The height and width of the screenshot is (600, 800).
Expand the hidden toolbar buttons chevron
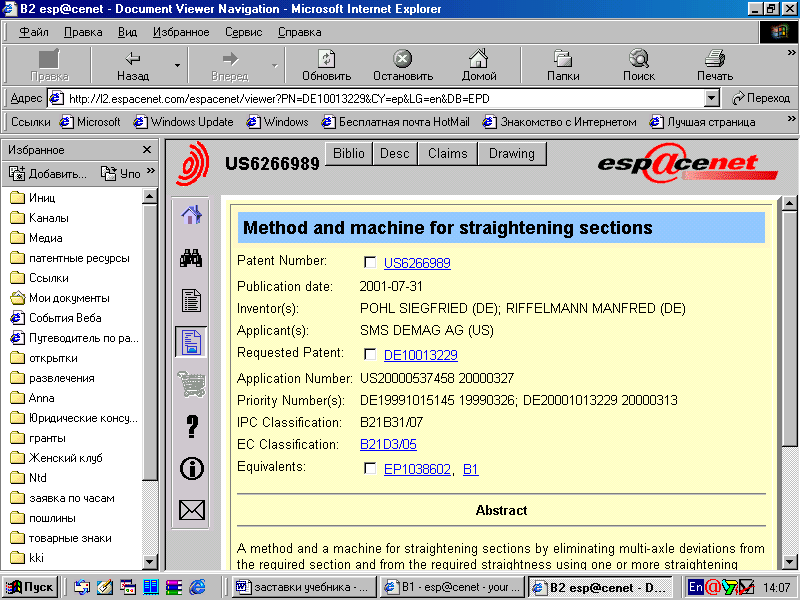point(791,53)
